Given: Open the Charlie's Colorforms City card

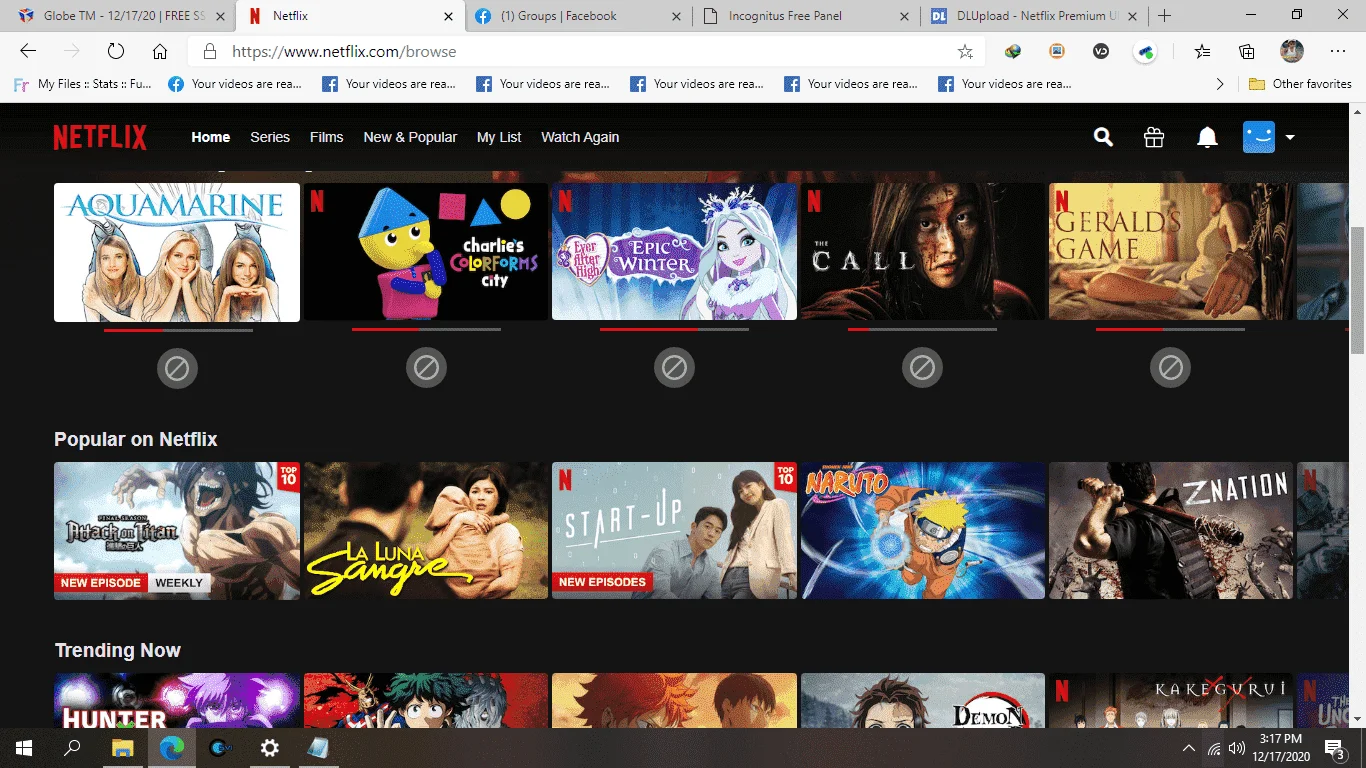Looking at the screenshot, I should click(426, 252).
